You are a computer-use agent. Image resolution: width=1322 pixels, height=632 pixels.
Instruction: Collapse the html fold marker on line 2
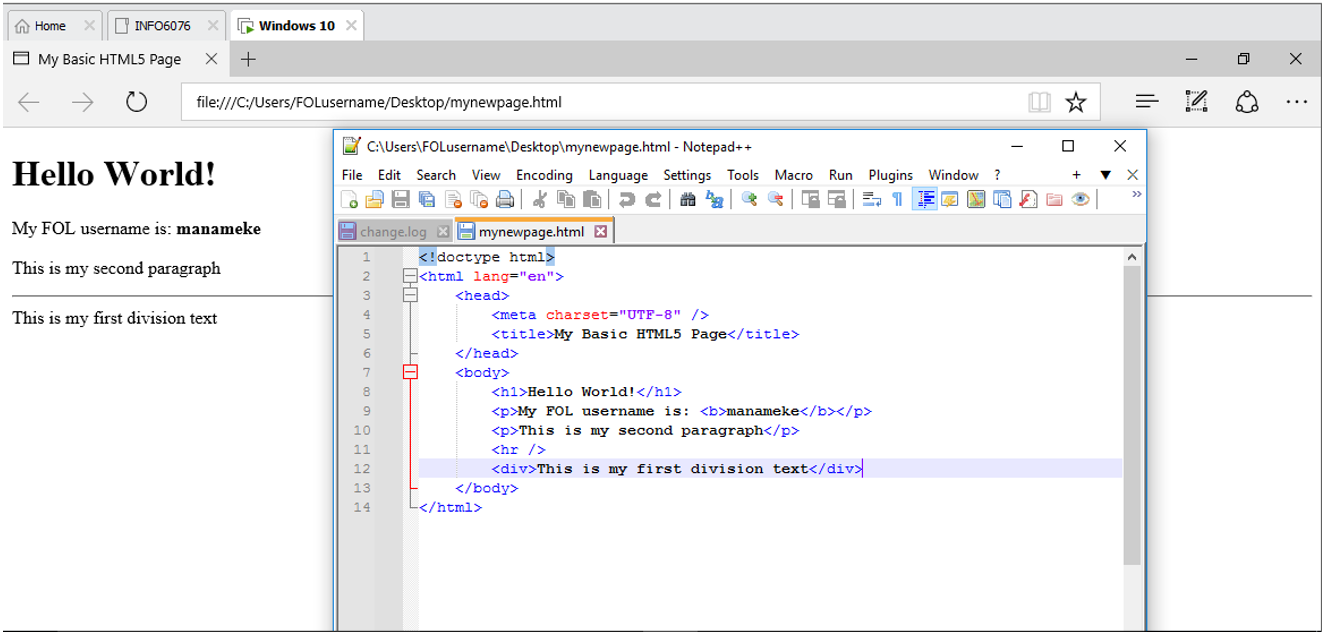pyautogui.click(x=408, y=276)
